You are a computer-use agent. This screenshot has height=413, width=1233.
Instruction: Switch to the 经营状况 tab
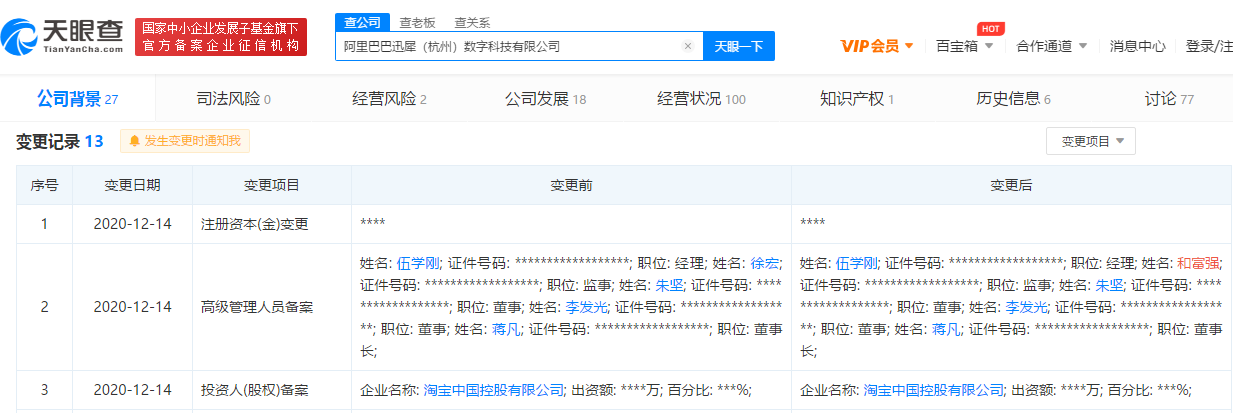701,99
